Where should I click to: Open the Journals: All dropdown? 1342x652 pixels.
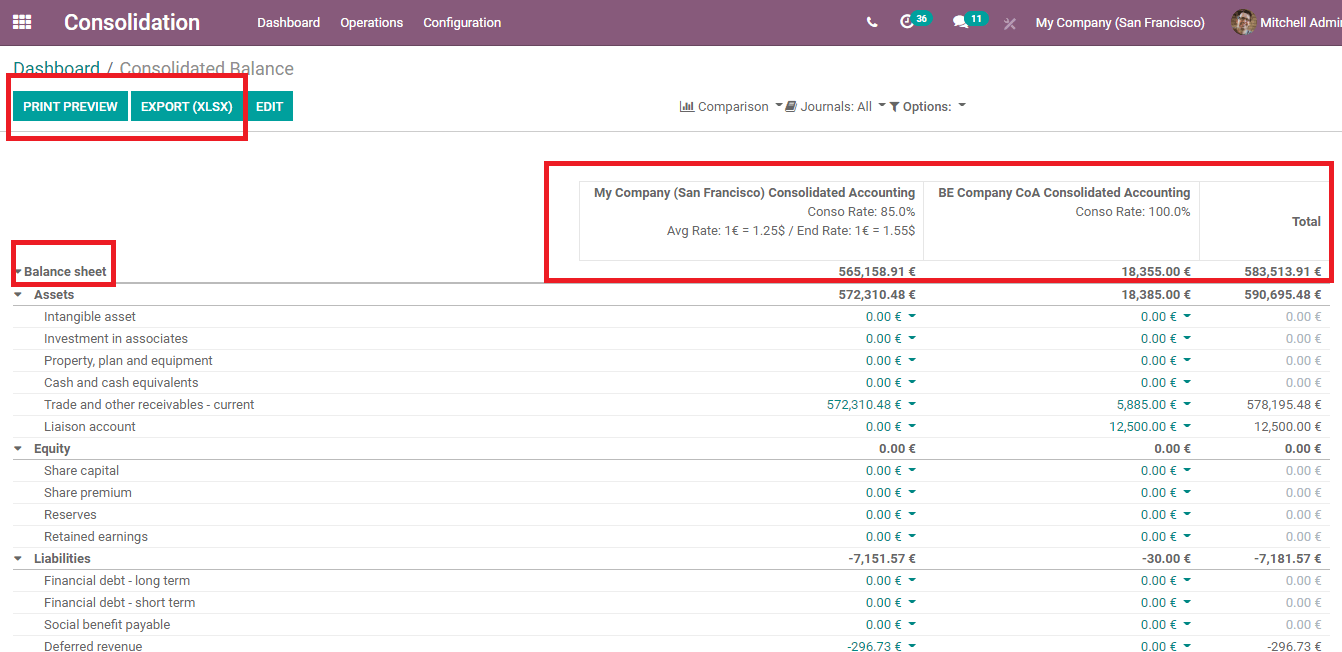(835, 106)
